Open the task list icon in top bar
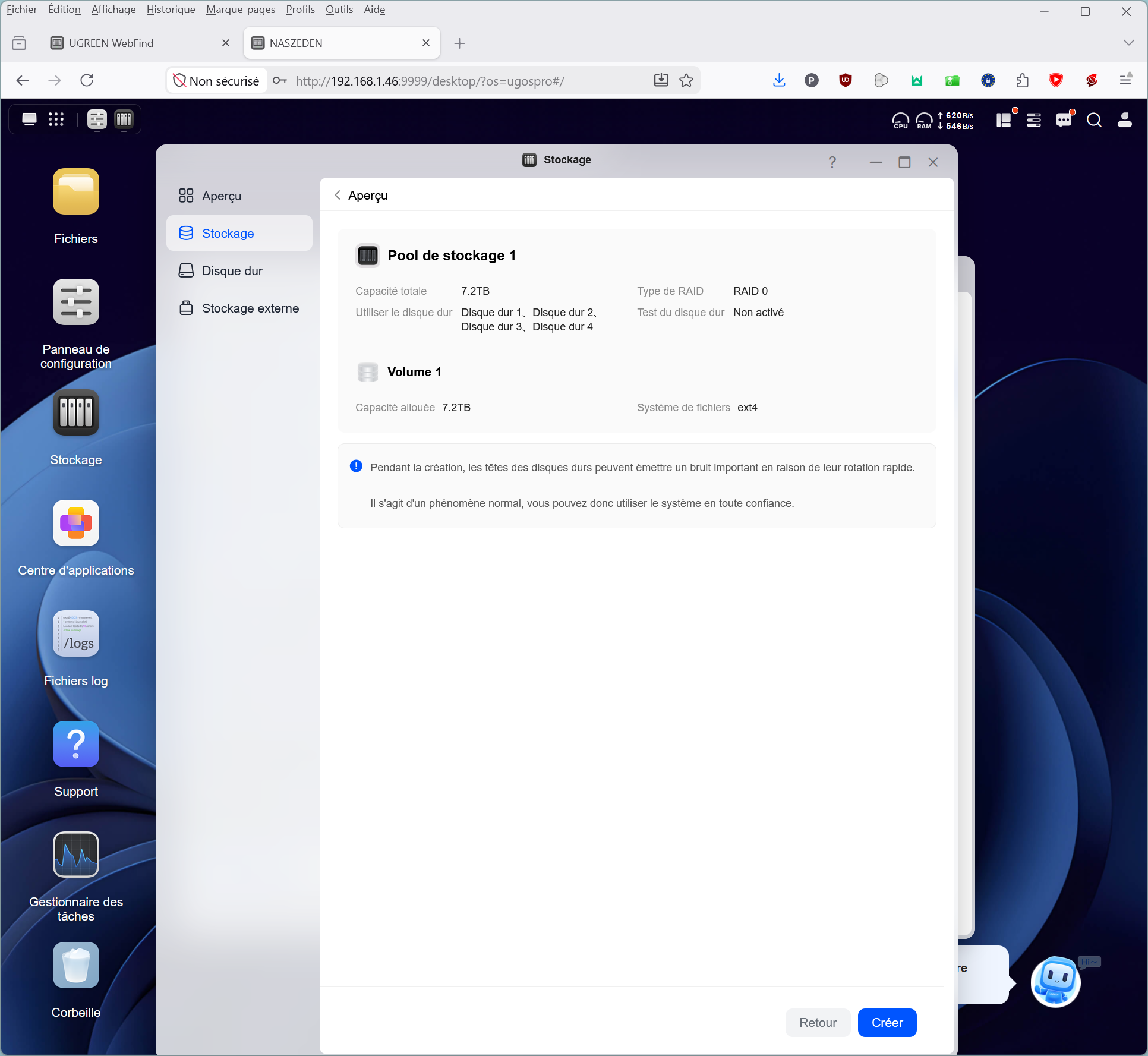 1034,120
